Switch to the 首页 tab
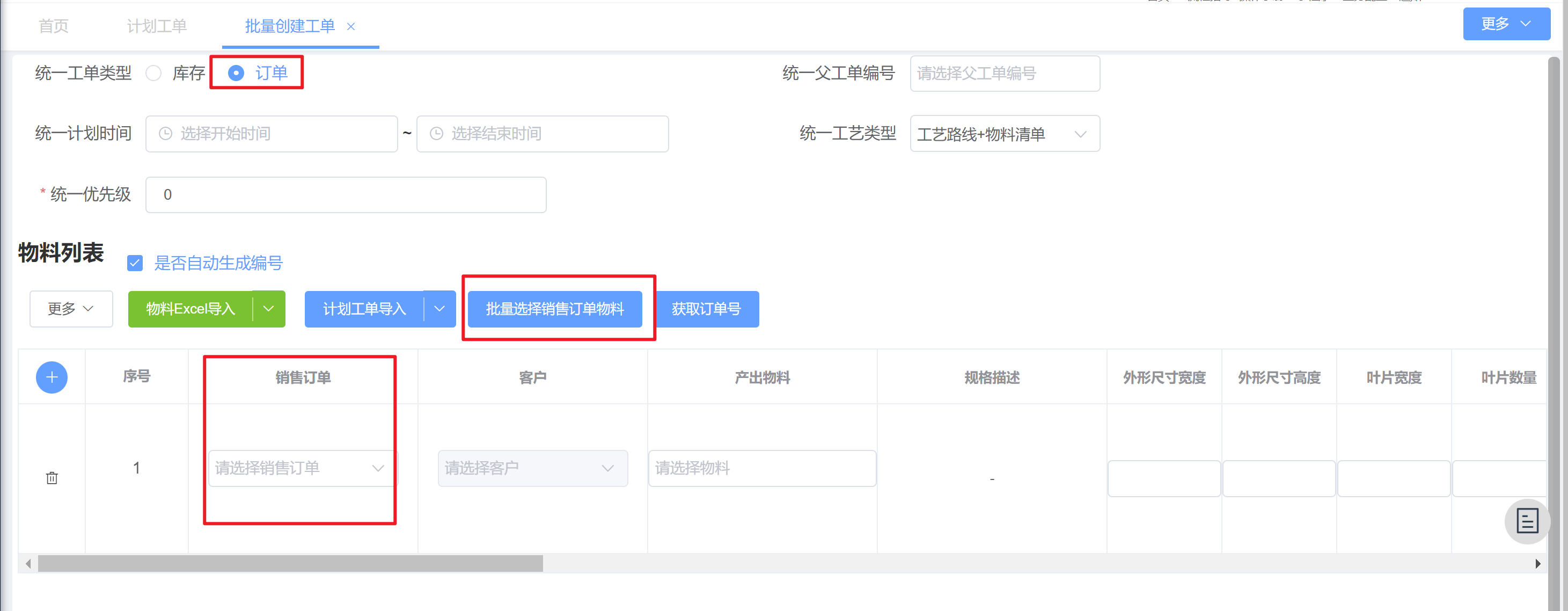 pyautogui.click(x=54, y=26)
